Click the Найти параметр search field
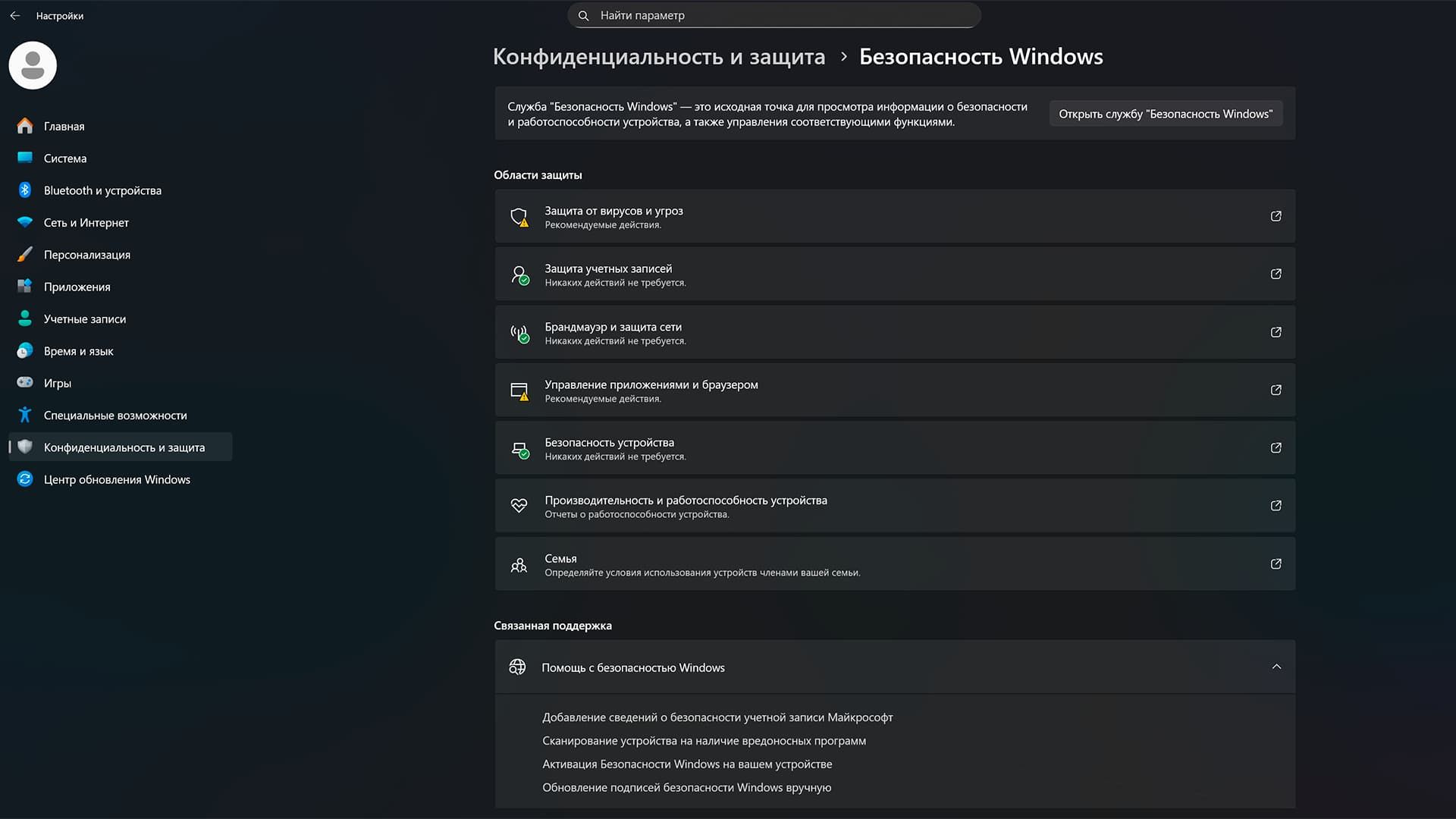 click(x=773, y=14)
